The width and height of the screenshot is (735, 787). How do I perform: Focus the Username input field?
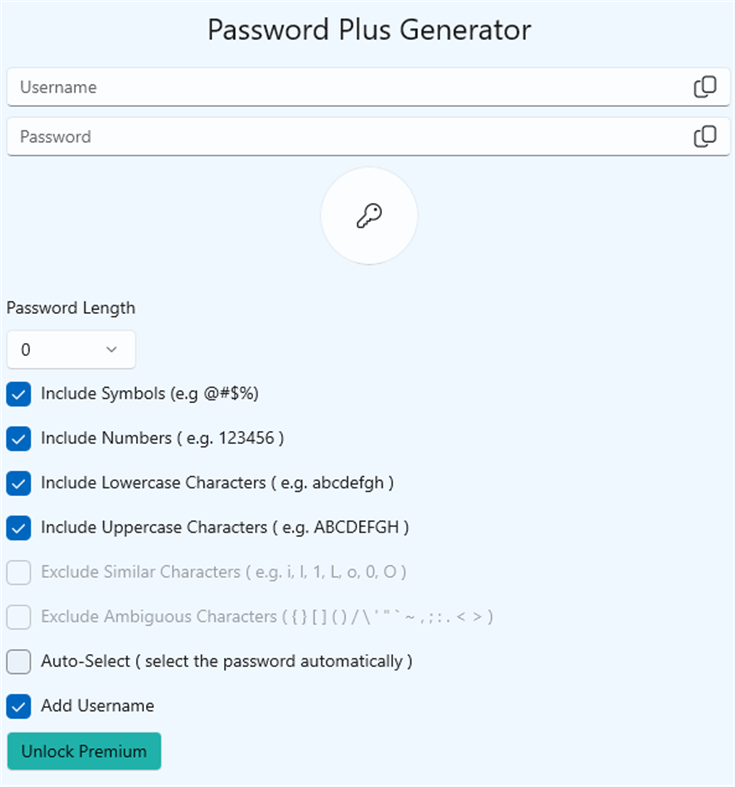[340, 87]
